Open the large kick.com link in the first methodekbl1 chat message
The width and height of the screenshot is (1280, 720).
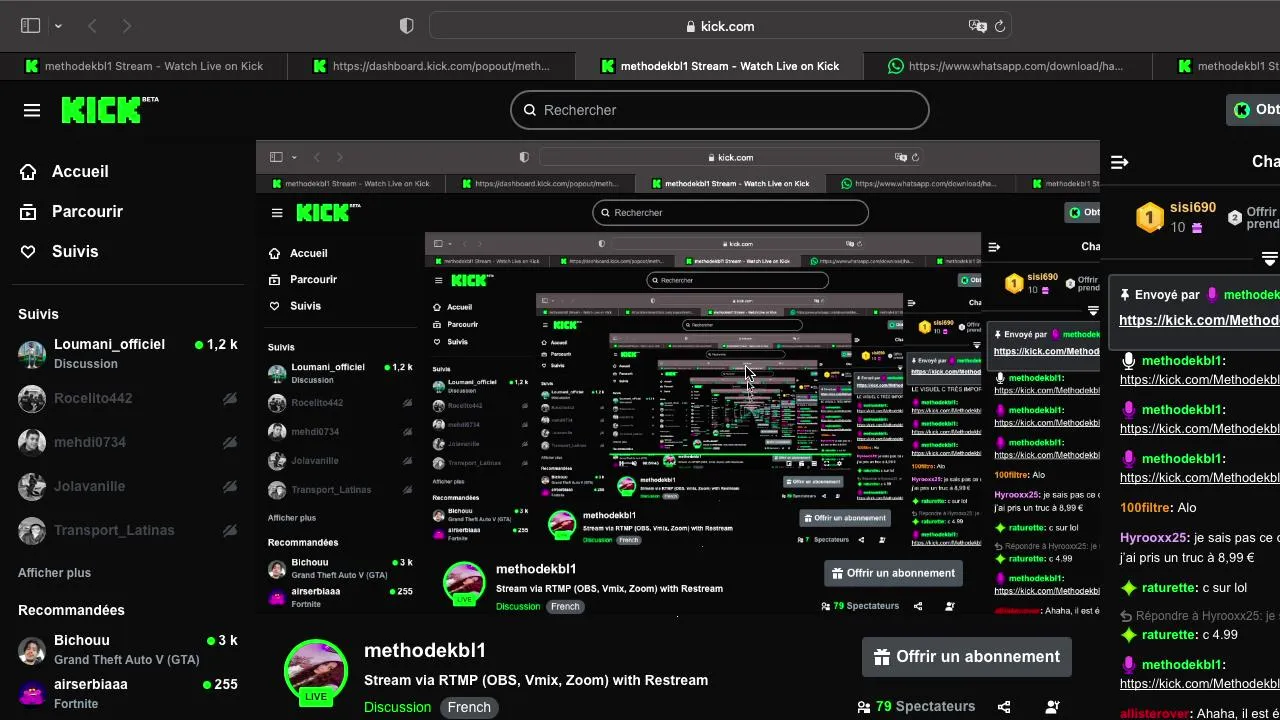click(x=1199, y=380)
